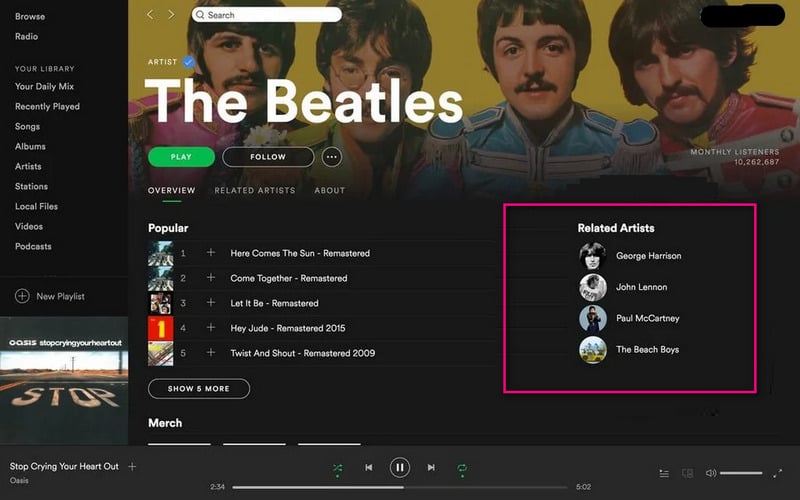Adjust the volume slider
This screenshot has width=800, height=500.
click(x=741, y=473)
